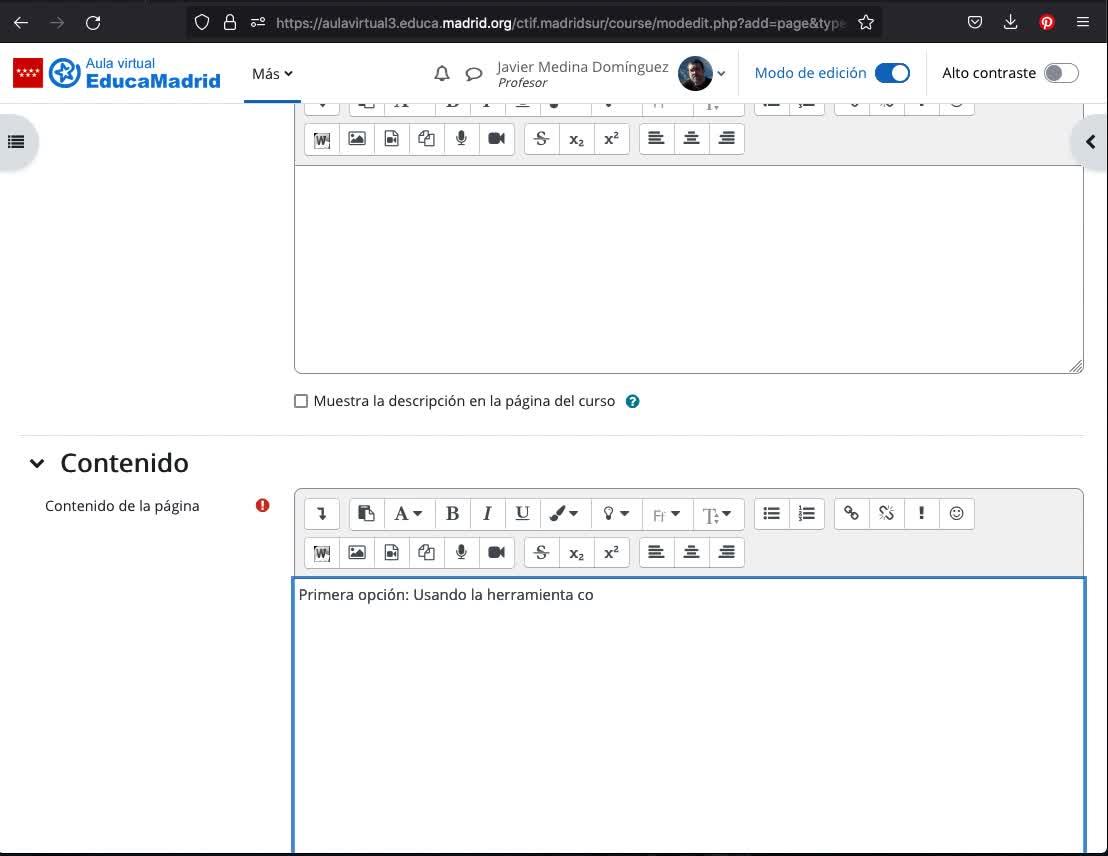This screenshot has width=1108, height=856.
Task: Open help for Muestra la descripción
Action: point(632,401)
